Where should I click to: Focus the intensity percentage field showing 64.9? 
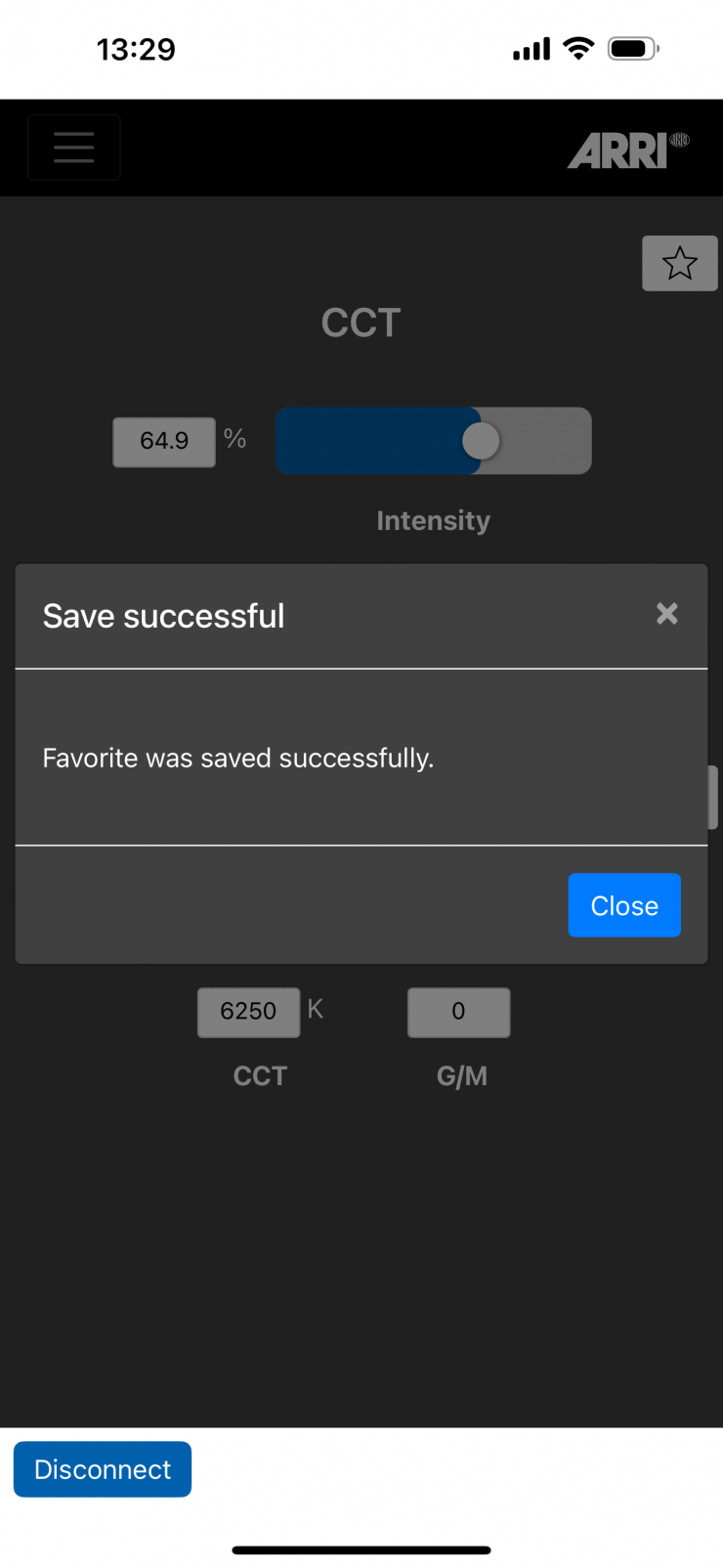click(x=164, y=442)
